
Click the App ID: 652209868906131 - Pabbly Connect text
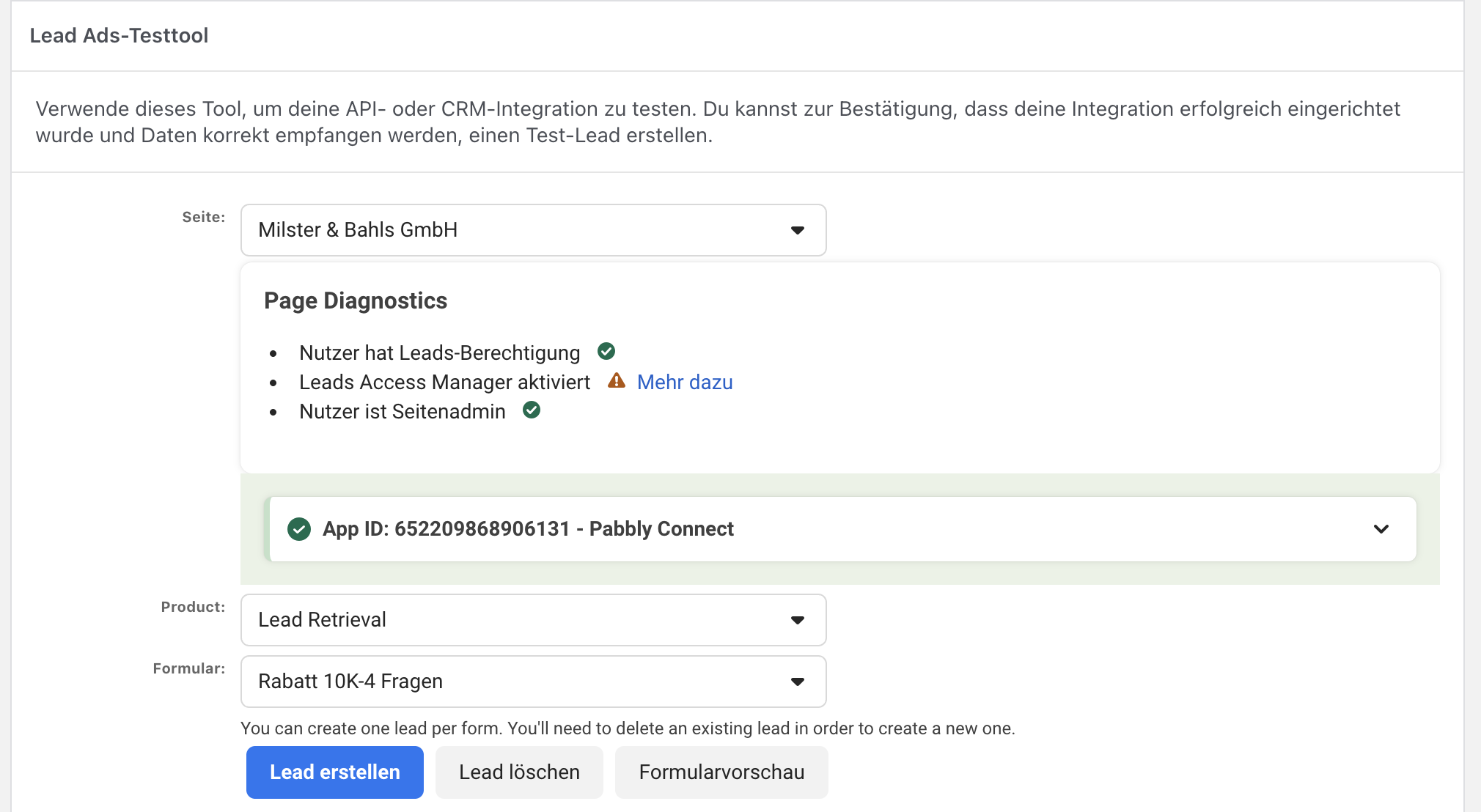tap(528, 529)
